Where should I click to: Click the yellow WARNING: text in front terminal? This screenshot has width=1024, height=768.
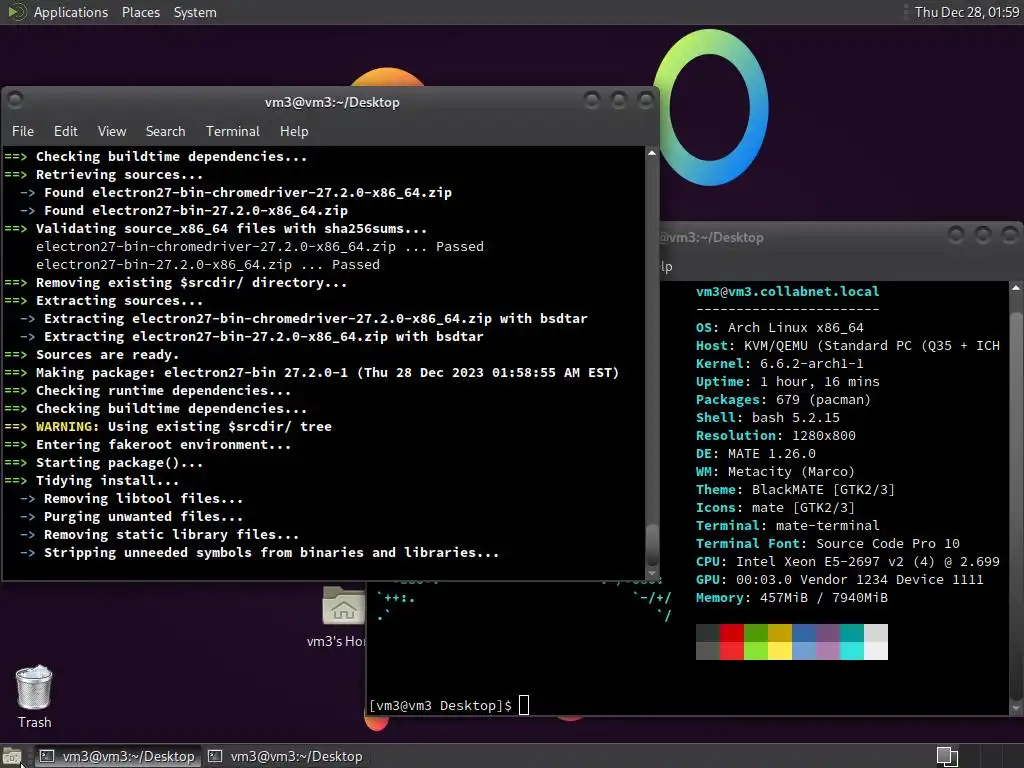point(67,426)
